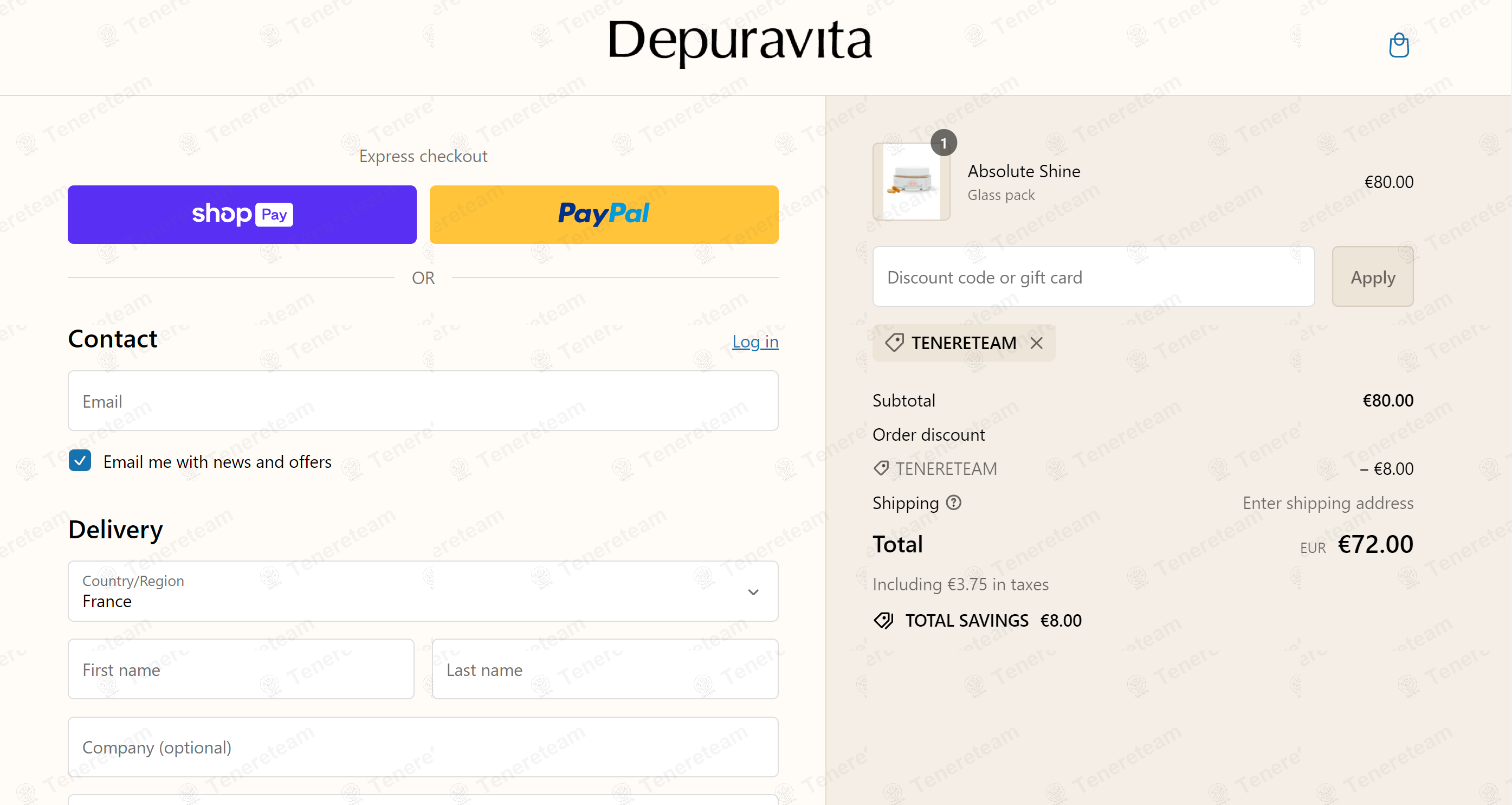Image resolution: width=1512 pixels, height=805 pixels.
Task: Click the total €72.00 amount
Action: [x=1375, y=544]
